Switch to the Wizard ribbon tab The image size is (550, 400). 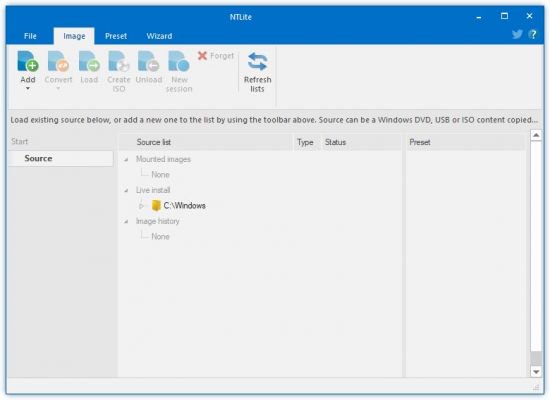(x=159, y=36)
